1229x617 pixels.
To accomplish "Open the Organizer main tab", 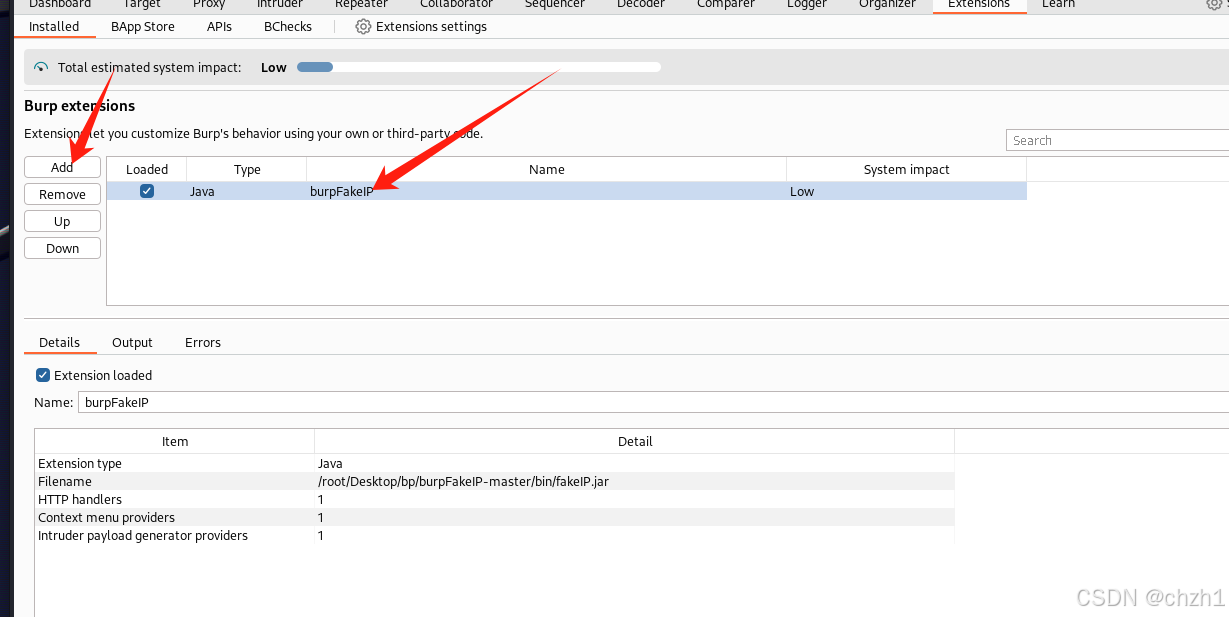I will (x=887, y=5).
